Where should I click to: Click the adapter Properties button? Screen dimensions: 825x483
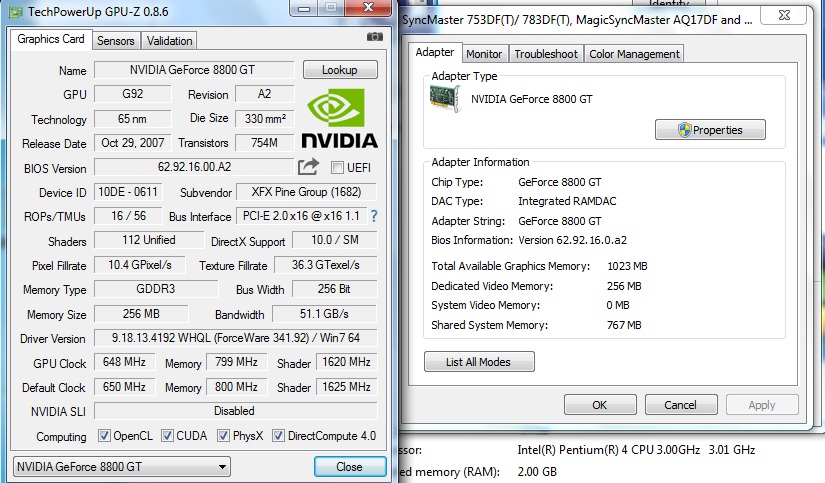[x=710, y=130]
